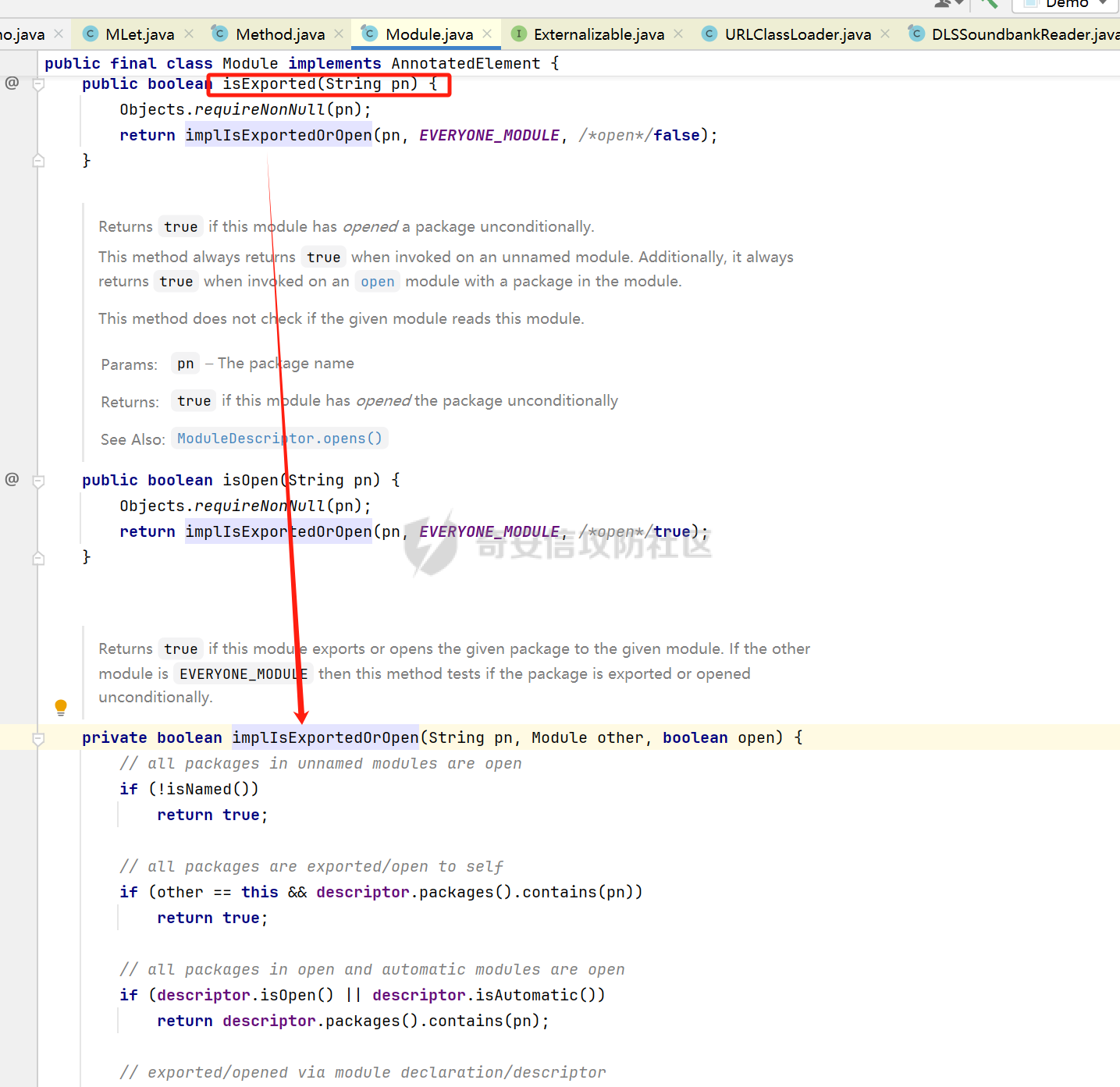Viewport: 1120px width, 1087px height.
Task: Follow the 'open' link in the Javadoc
Action: coord(378,282)
